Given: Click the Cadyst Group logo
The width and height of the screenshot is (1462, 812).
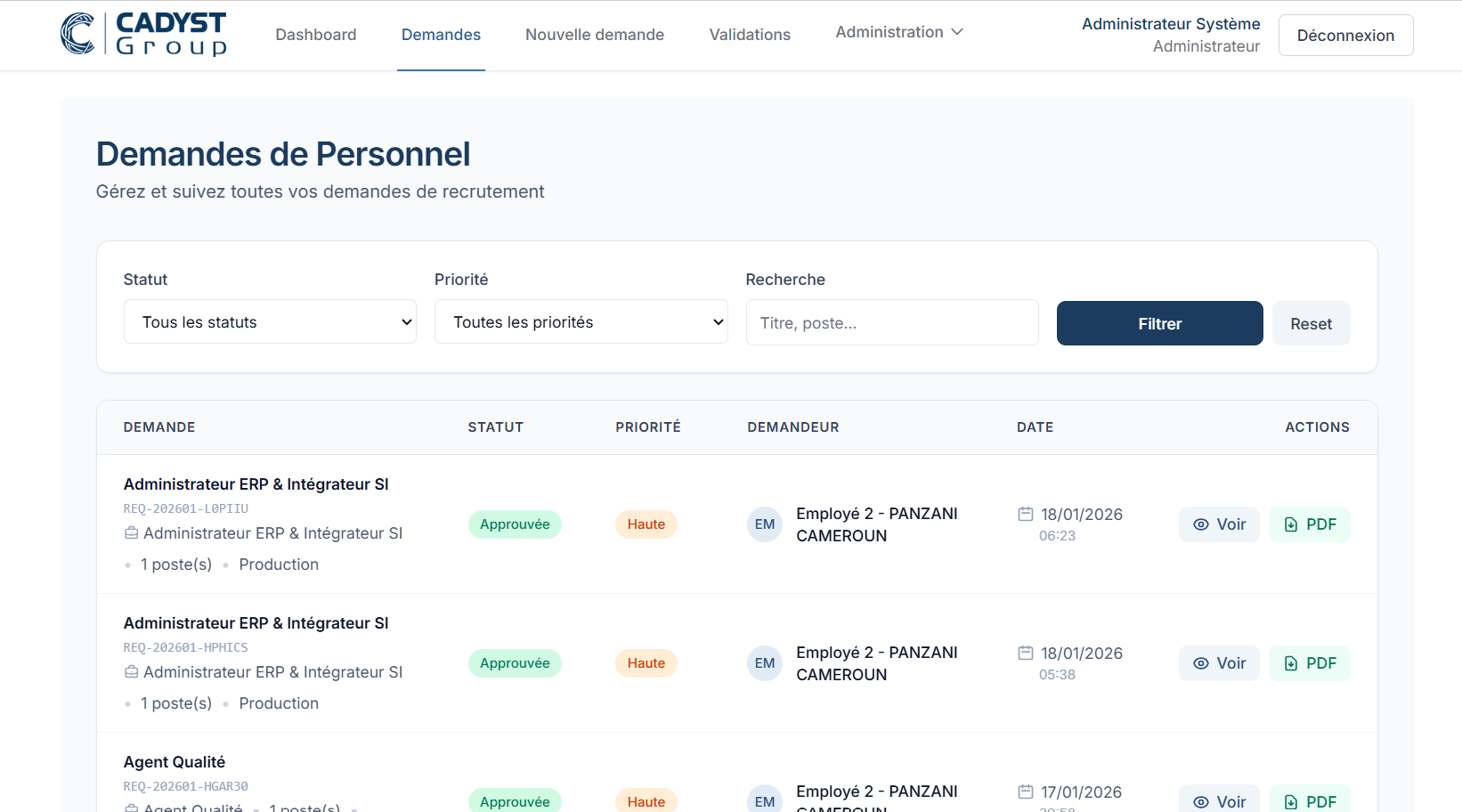Looking at the screenshot, I should tap(143, 35).
